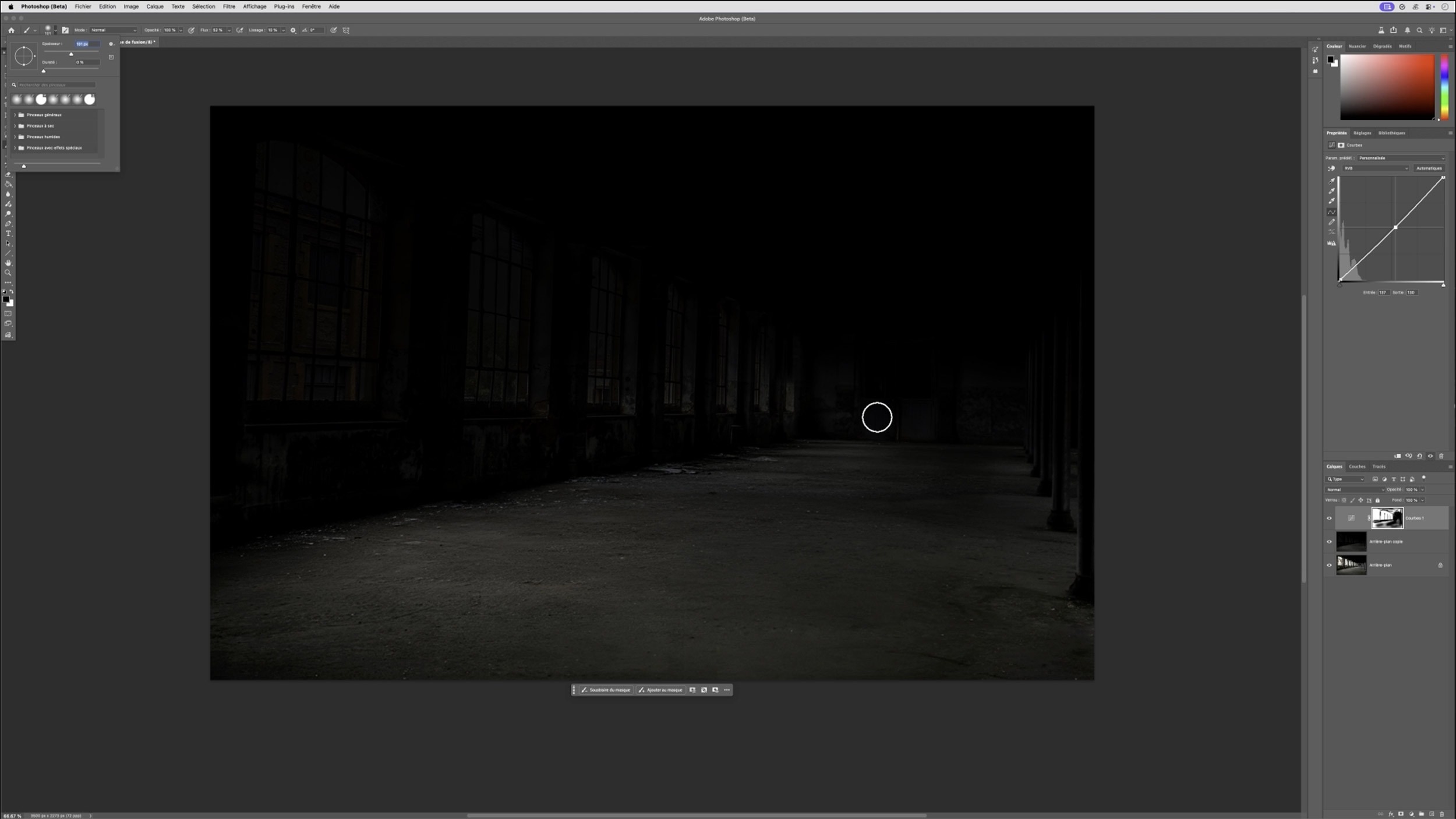Click the lock all icon in Calques
The height and width of the screenshot is (819, 1456).
[1377, 500]
